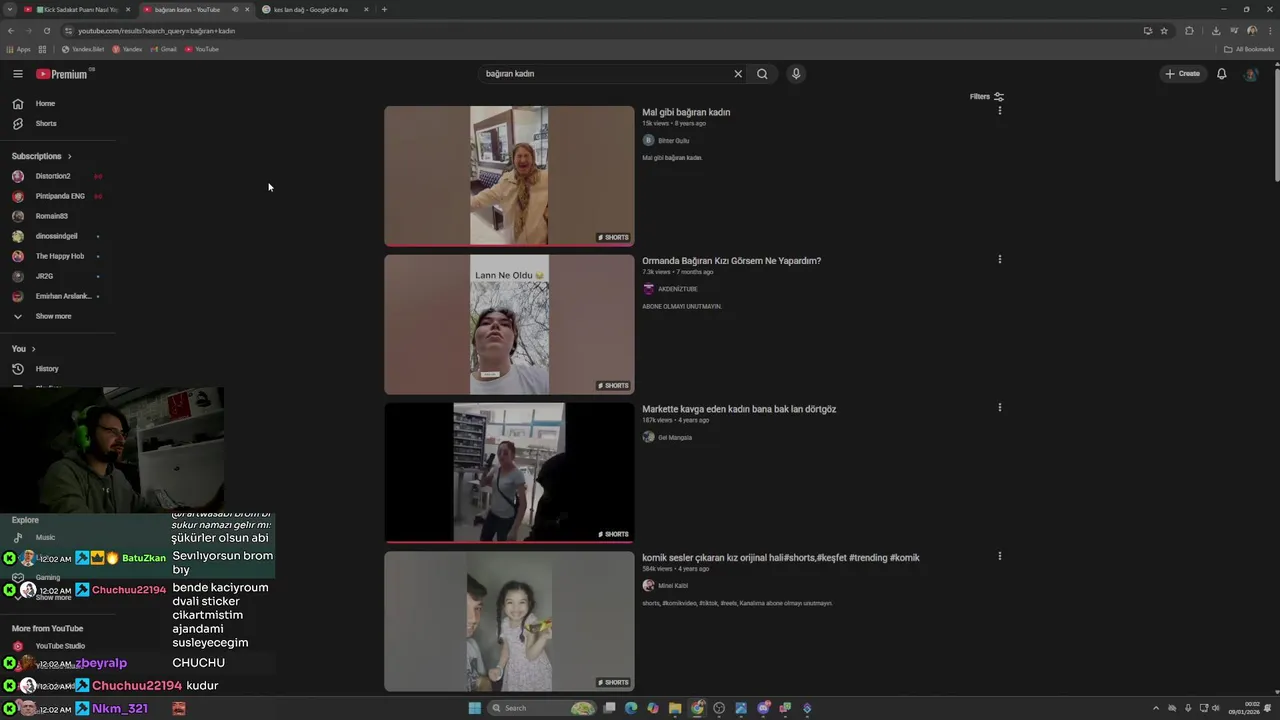The width and height of the screenshot is (1280, 720).
Task: Reload the current page
Action: coord(46,31)
